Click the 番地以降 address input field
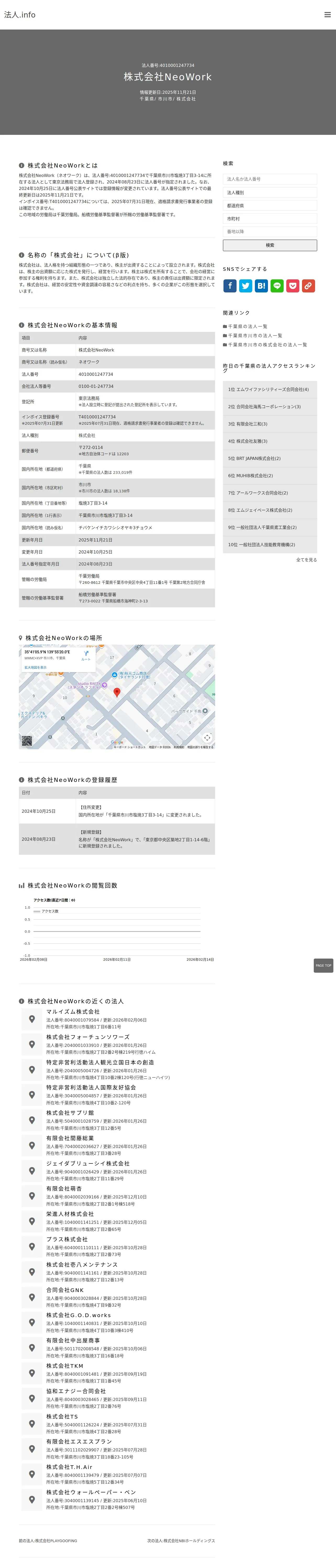Viewport: 336px width, 1568px height. pyautogui.click(x=270, y=231)
